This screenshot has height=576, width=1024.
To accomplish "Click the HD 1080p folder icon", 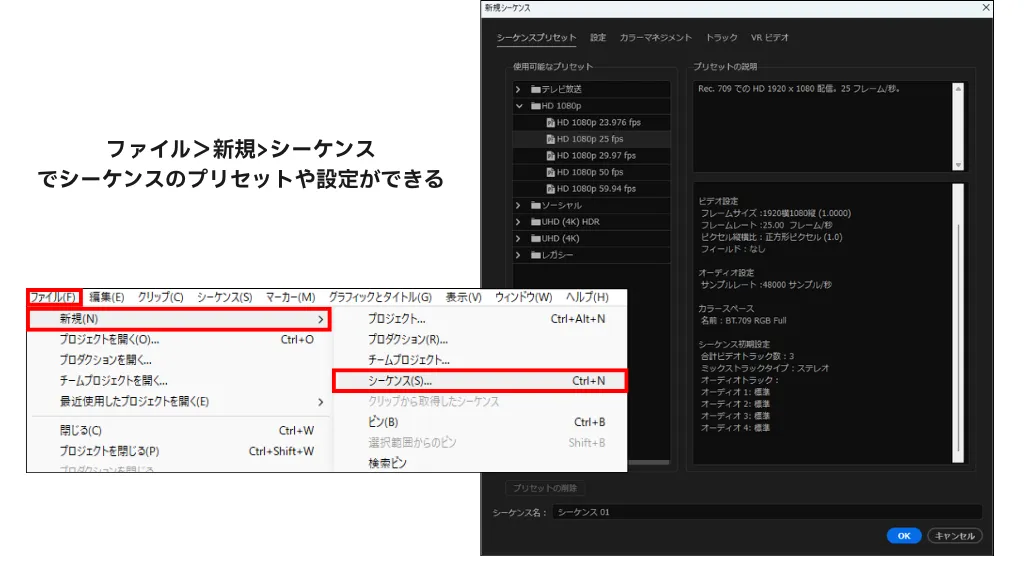I will tap(536, 106).
